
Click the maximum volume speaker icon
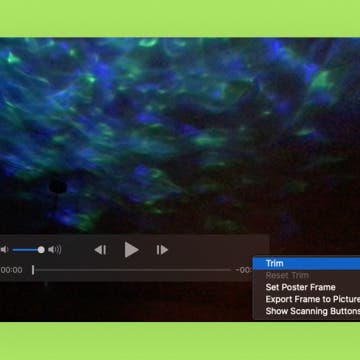point(55,250)
